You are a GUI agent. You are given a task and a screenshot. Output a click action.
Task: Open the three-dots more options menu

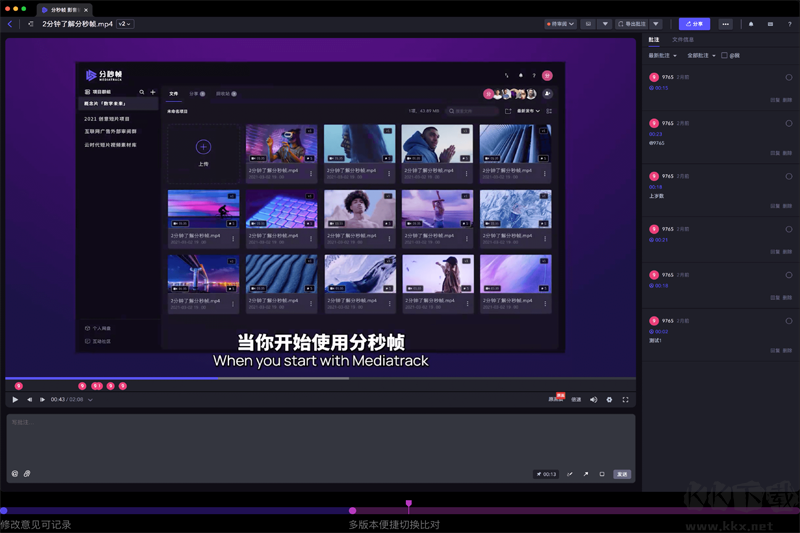(725, 24)
